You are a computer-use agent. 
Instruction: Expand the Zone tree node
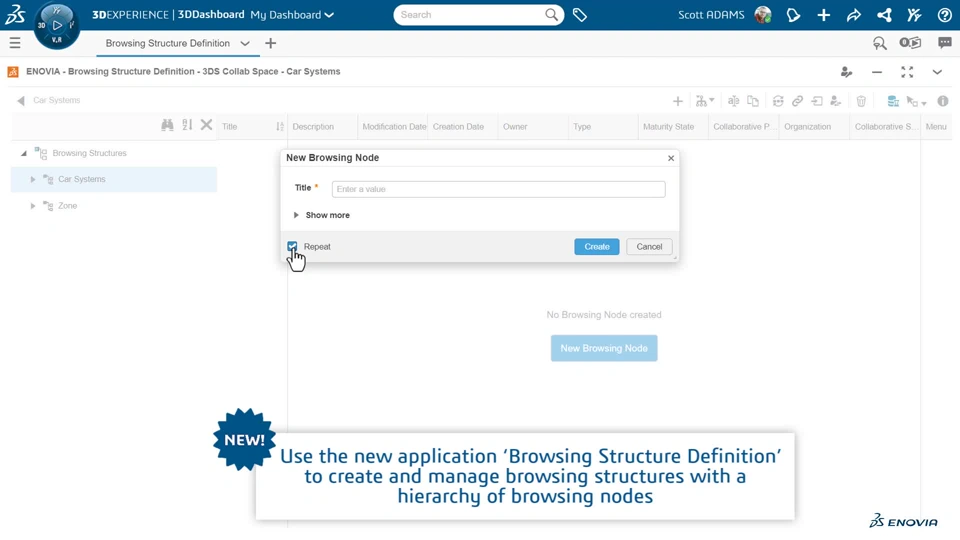click(32, 206)
